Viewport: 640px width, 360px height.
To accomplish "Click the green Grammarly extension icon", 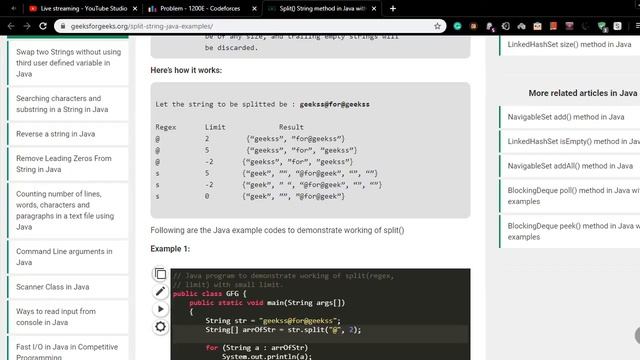I will (458, 26).
